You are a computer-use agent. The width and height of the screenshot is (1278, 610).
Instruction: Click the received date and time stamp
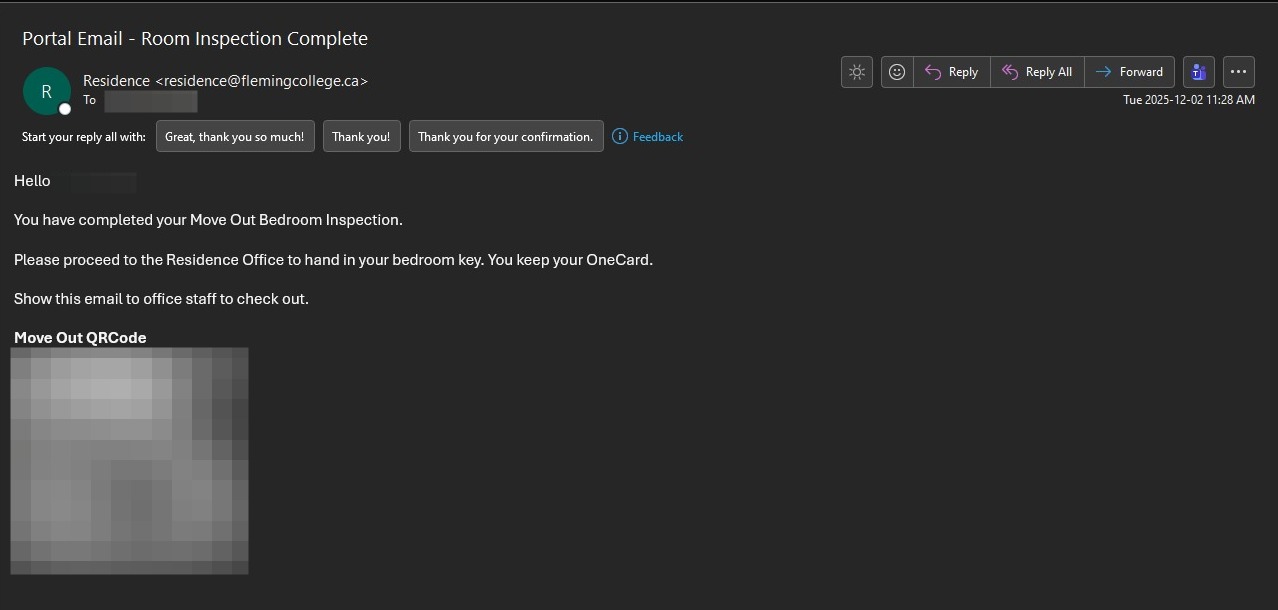[x=1188, y=100]
